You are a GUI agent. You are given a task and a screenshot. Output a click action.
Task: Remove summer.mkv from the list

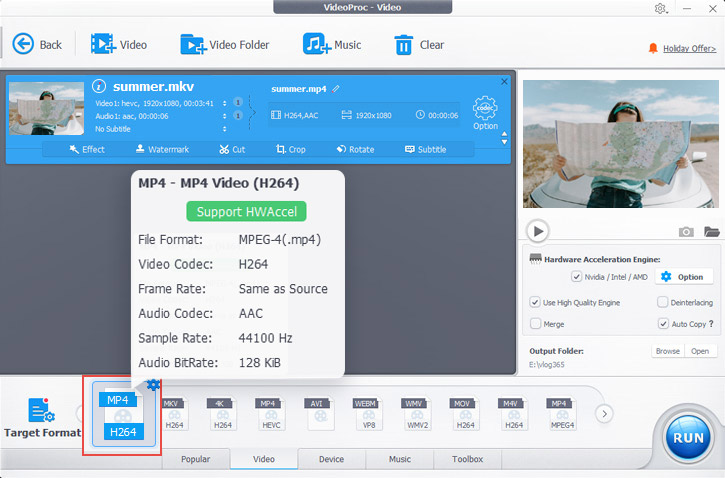click(504, 81)
